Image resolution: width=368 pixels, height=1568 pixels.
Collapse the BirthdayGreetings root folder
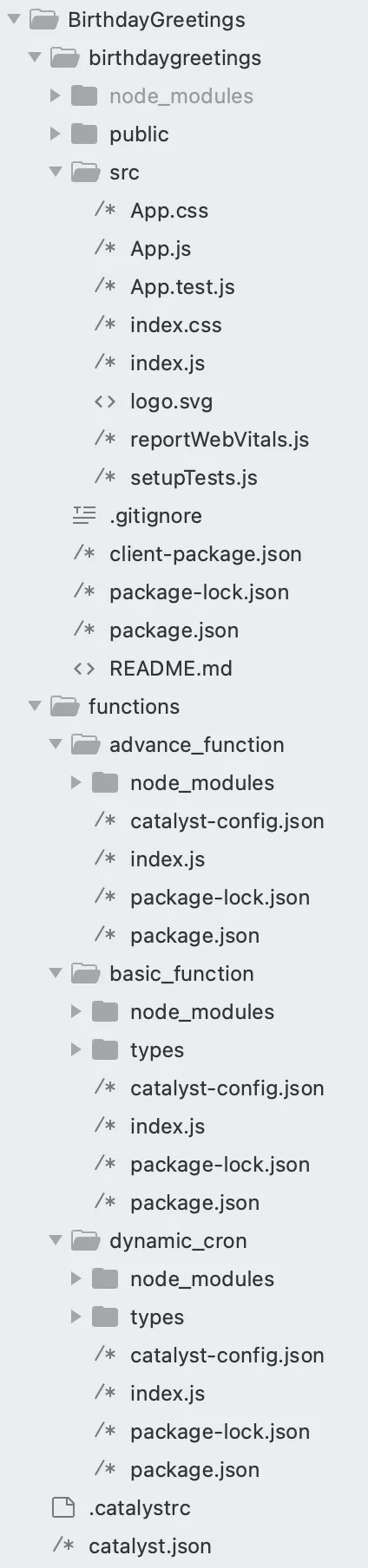tap(14, 19)
